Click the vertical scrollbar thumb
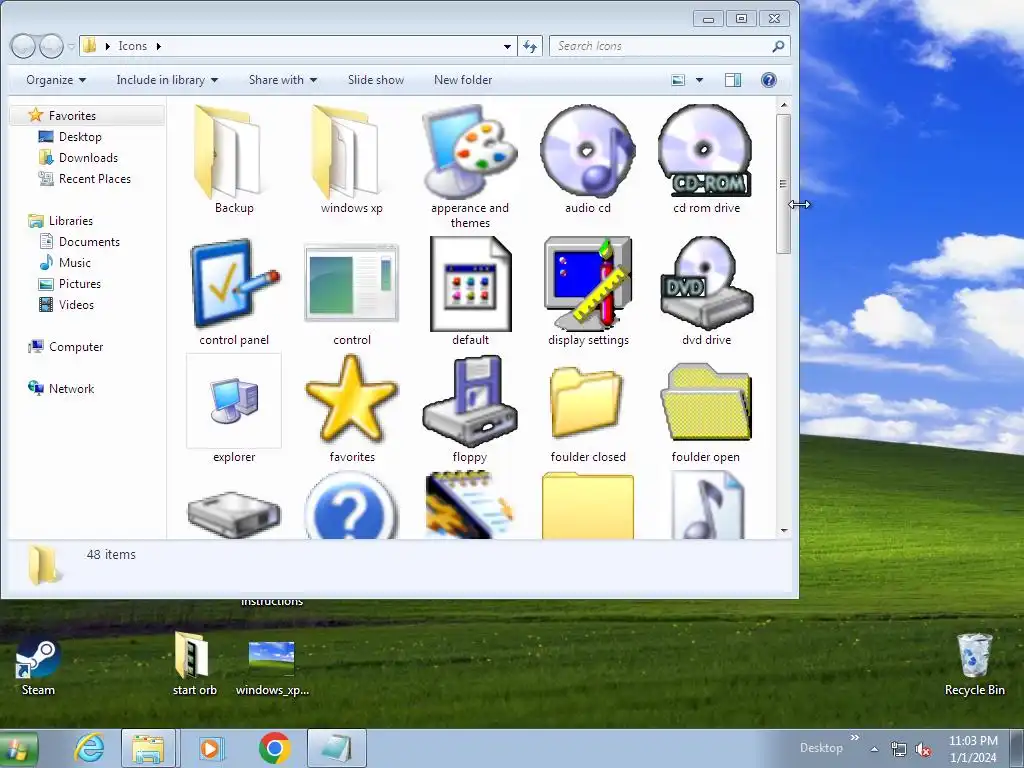1024x768 pixels. pos(784,184)
